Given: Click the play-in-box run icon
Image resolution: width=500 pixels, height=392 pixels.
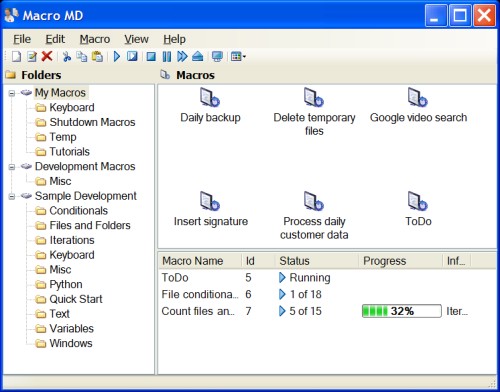Looking at the screenshot, I should point(132,56).
